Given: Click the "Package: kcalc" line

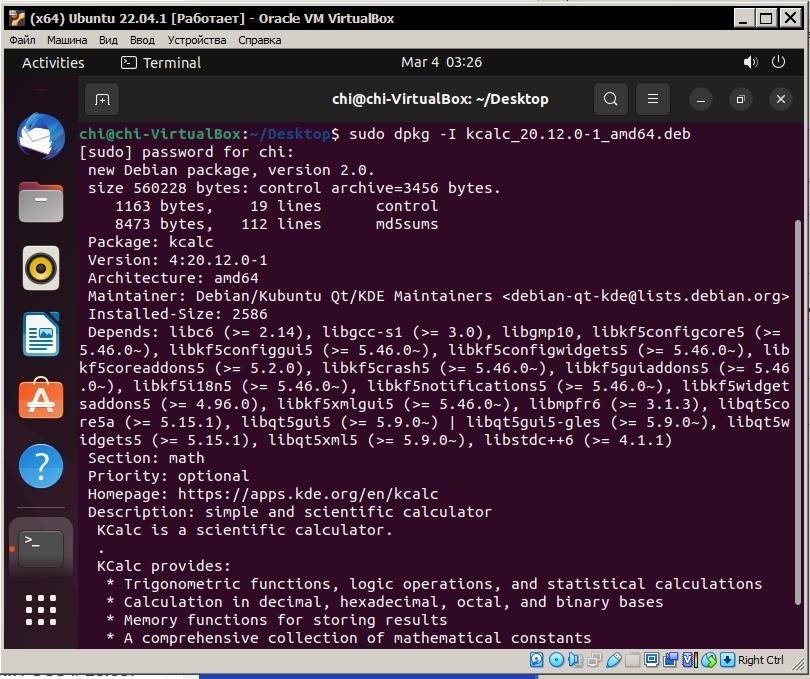Looking at the screenshot, I should pos(150,242).
